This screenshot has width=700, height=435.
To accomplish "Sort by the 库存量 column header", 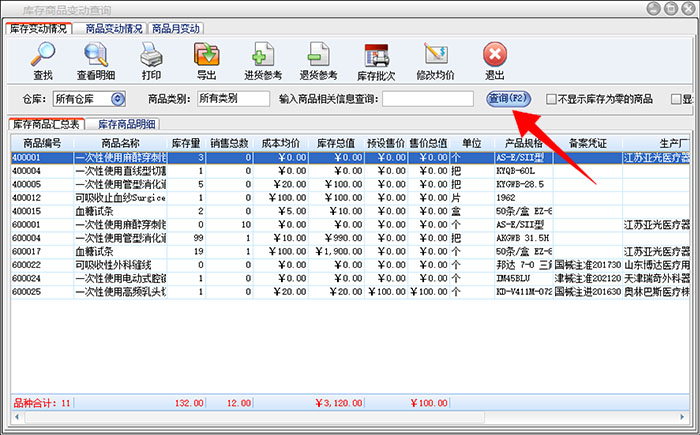I will [187, 144].
